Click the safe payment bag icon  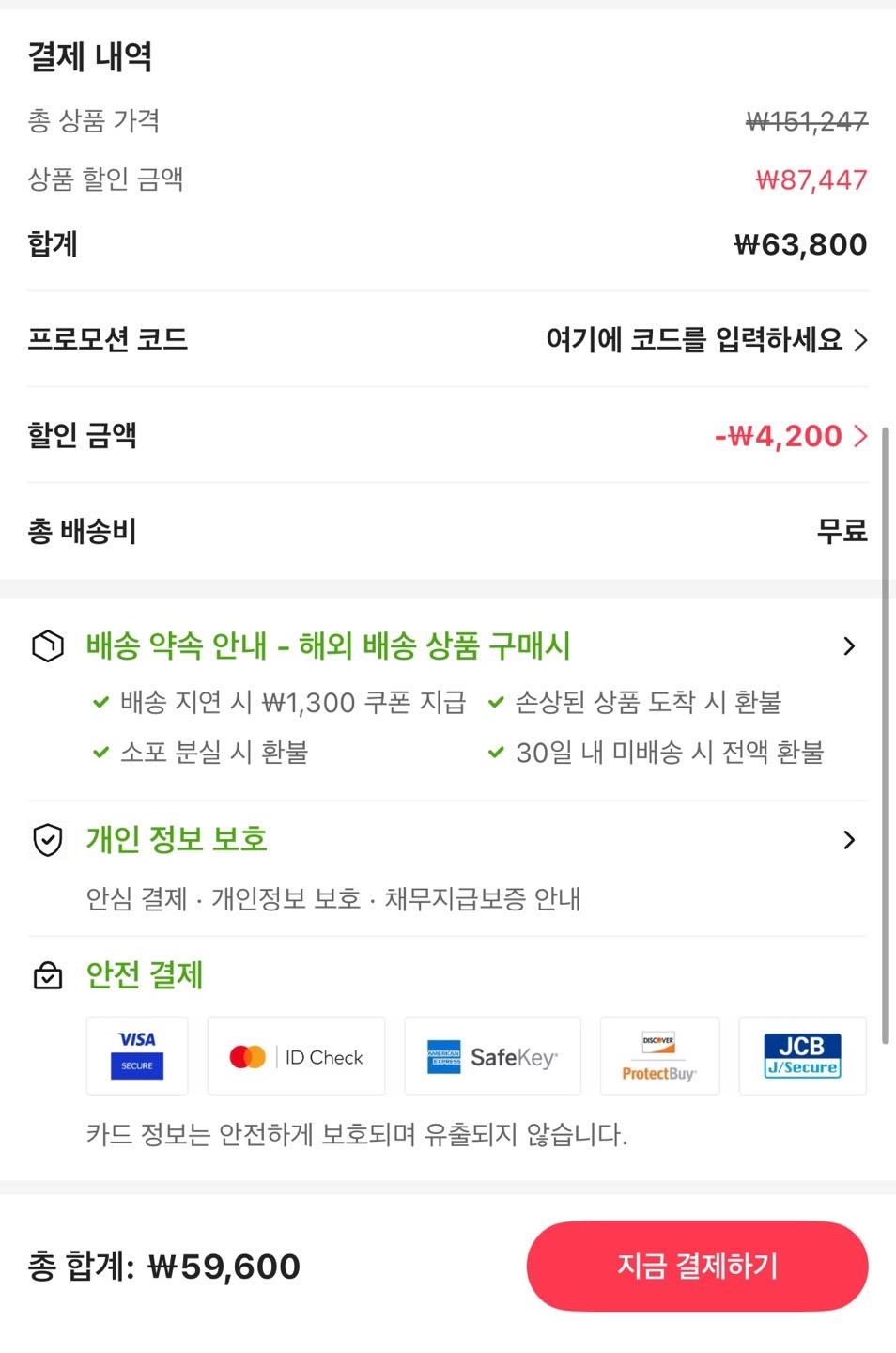click(48, 976)
